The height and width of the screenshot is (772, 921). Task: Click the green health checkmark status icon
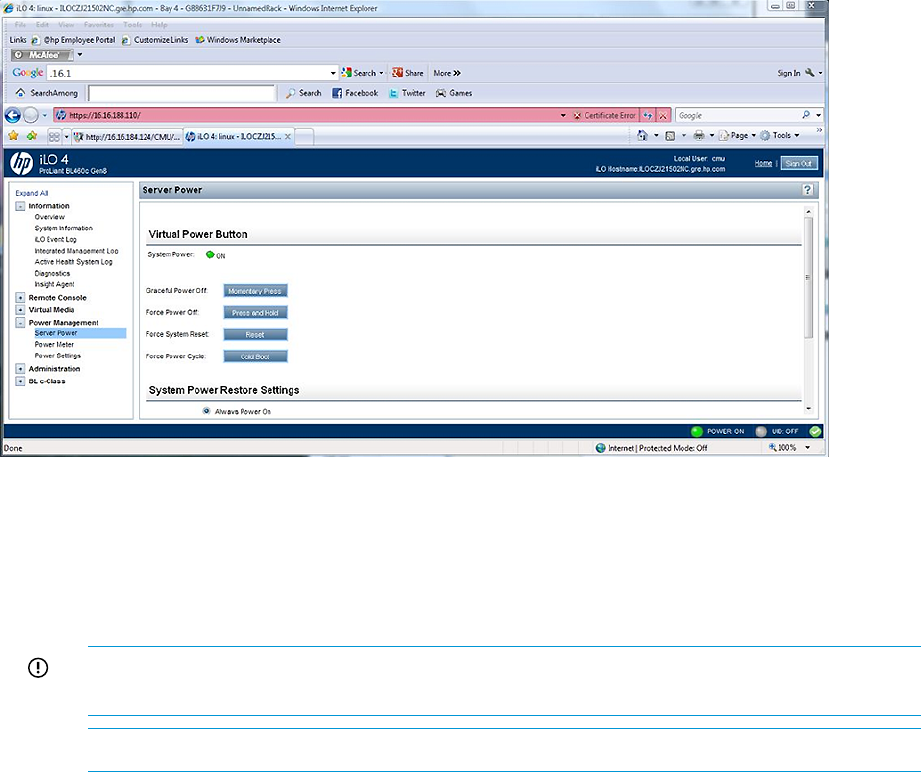click(x=815, y=432)
